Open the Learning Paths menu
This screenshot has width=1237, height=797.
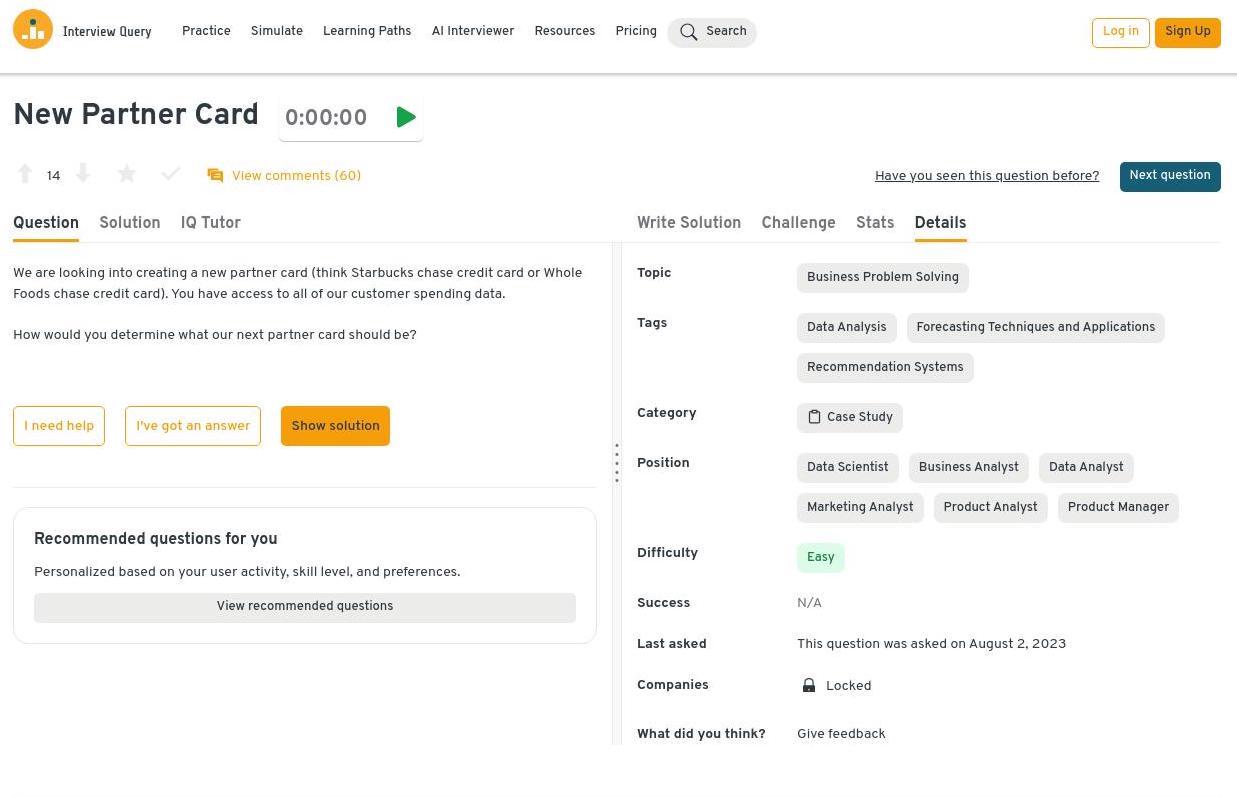tap(367, 31)
